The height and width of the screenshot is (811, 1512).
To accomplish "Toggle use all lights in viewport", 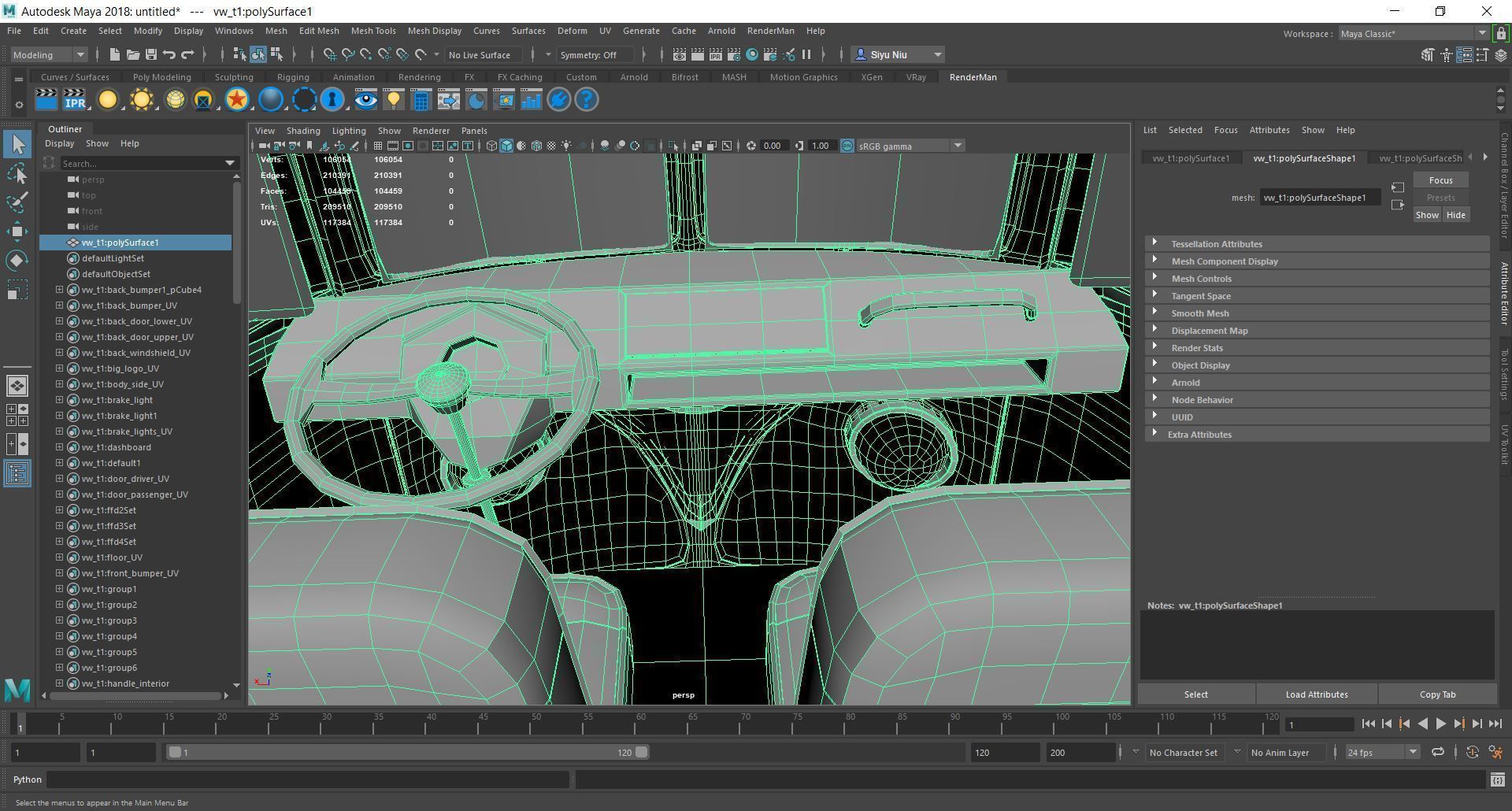I will [x=566, y=146].
